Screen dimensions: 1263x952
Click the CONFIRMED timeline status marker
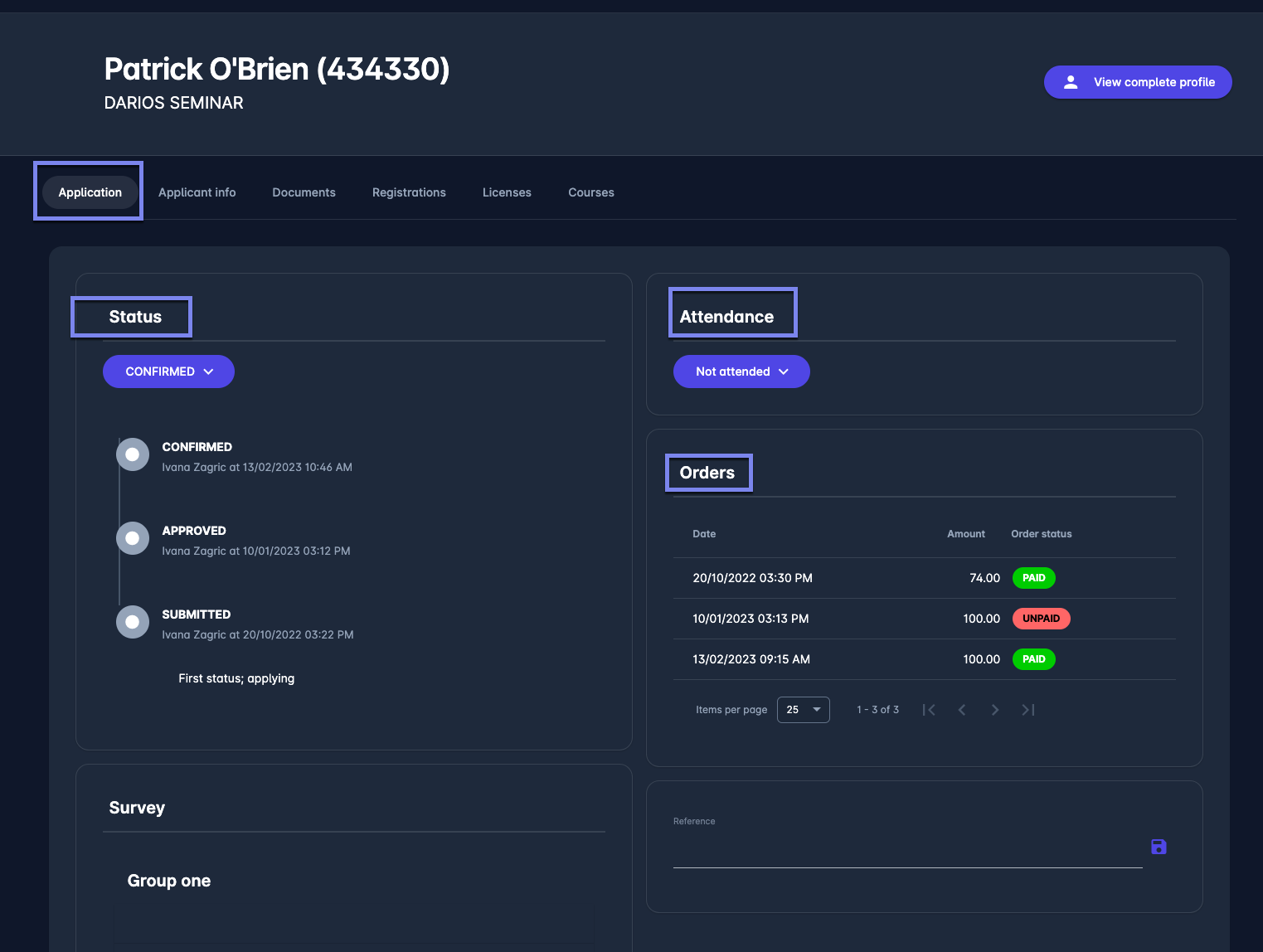click(x=133, y=454)
